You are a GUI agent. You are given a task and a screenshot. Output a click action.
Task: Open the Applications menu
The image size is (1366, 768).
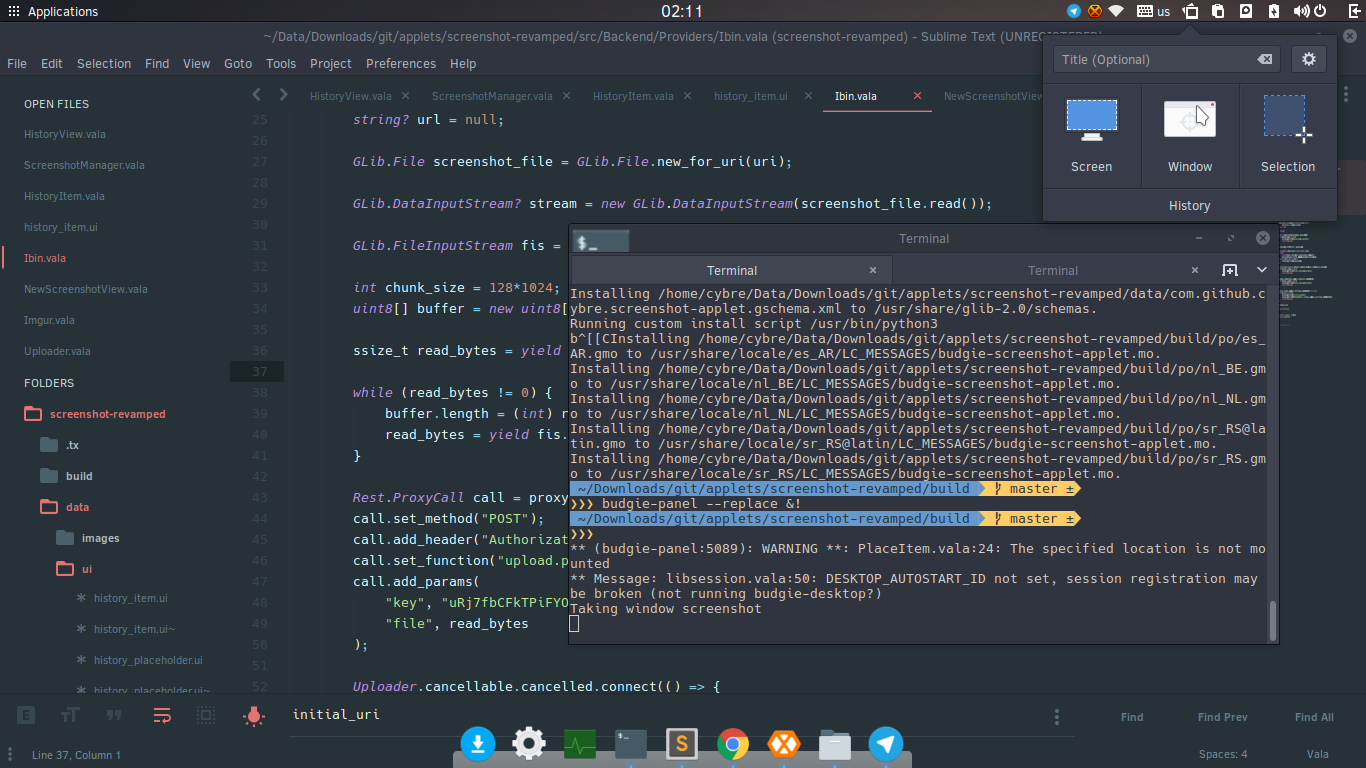(x=54, y=11)
